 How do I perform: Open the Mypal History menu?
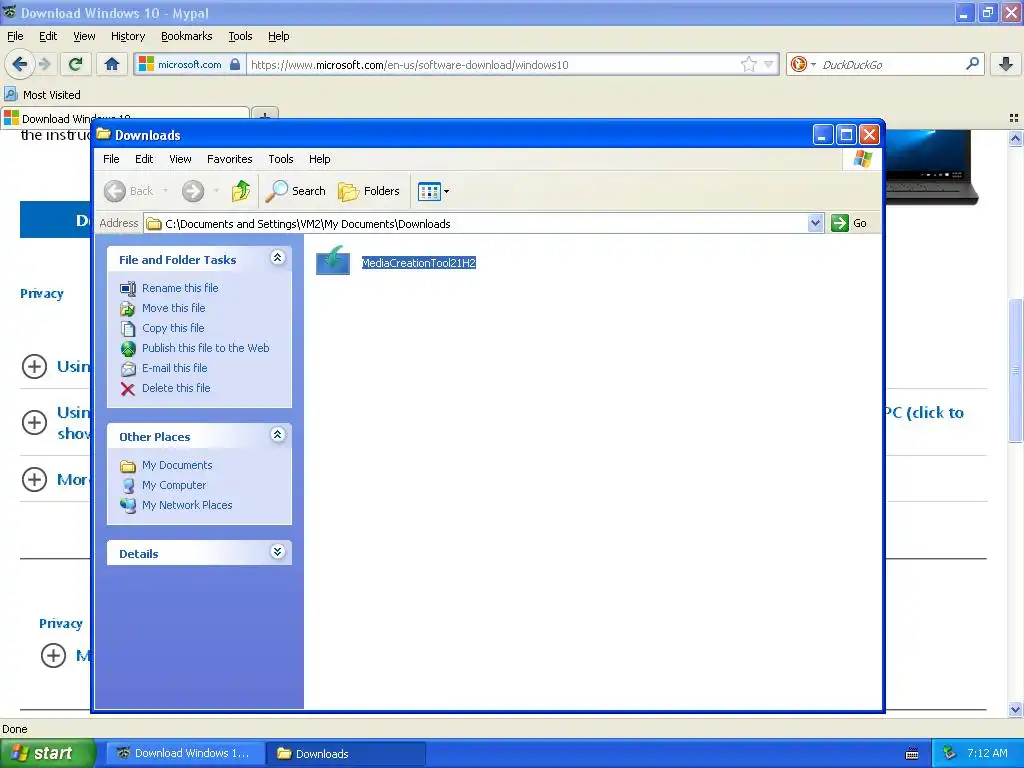tap(127, 36)
